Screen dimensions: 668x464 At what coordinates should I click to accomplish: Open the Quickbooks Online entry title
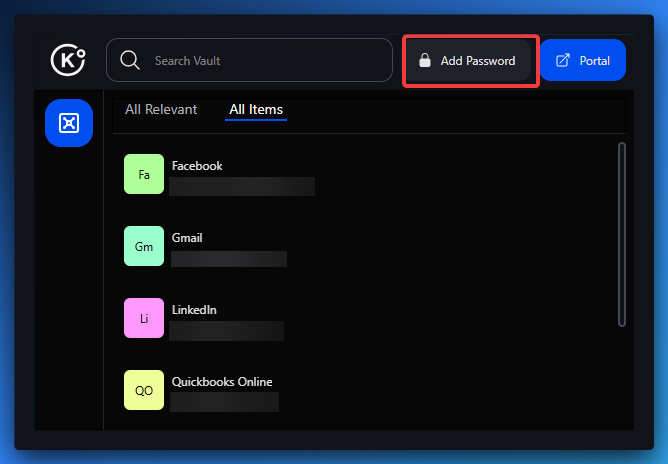(x=222, y=382)
